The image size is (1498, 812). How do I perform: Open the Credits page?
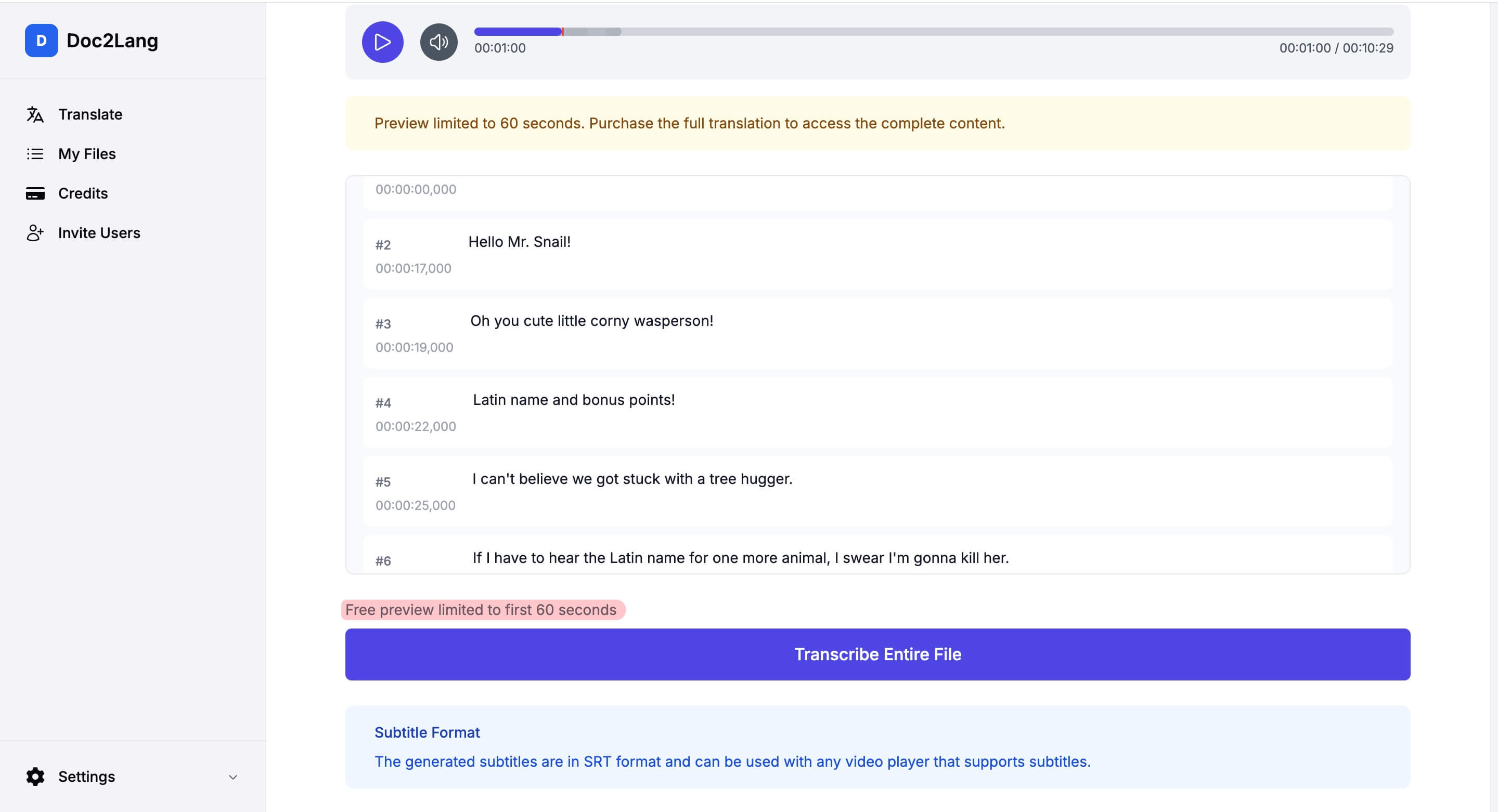[83, 193]
